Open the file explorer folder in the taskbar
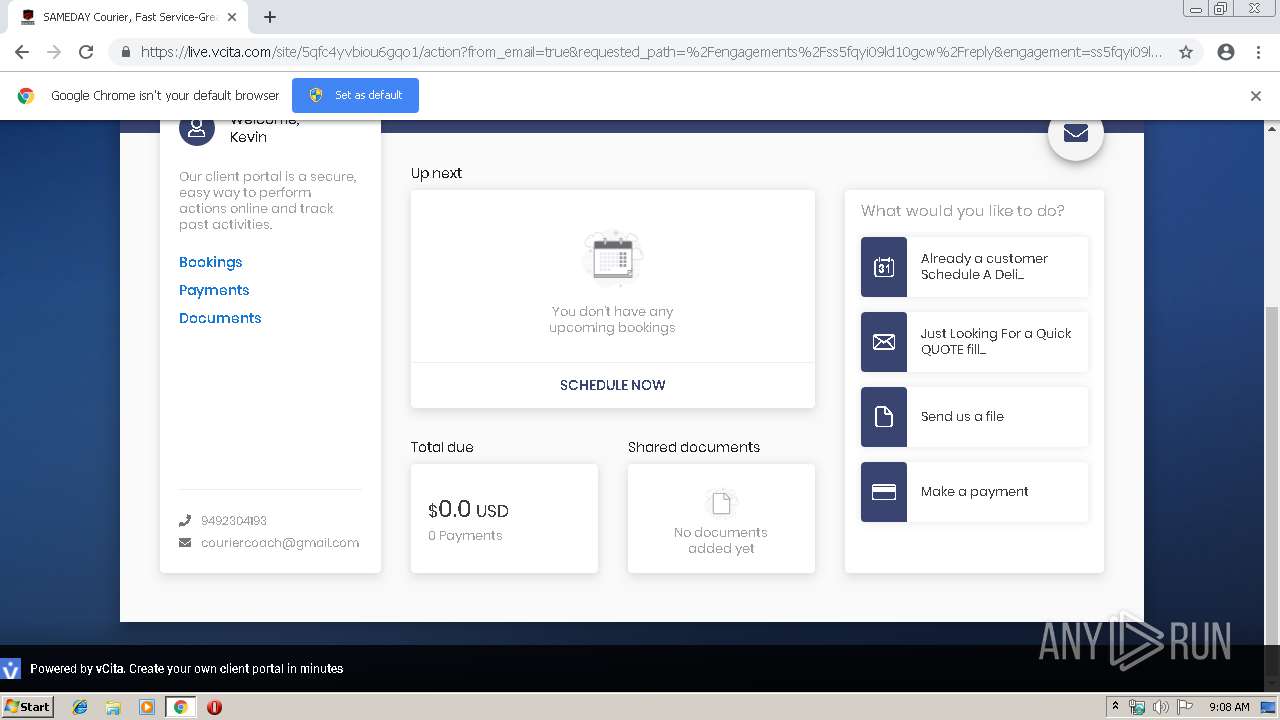 coord(113,707)
